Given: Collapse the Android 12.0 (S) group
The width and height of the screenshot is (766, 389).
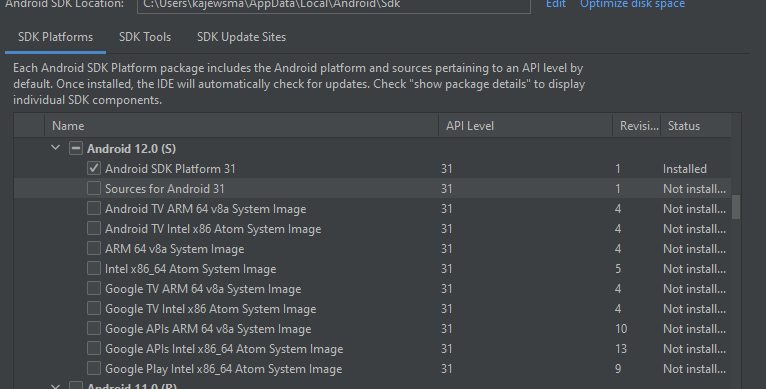Looking at the screenshot, I should [x=56, y=148].
